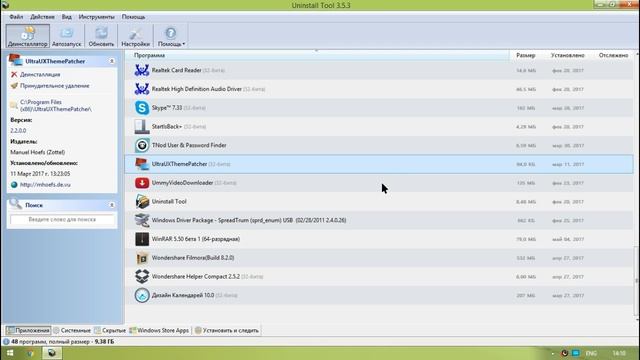640x360 pixels.
Task: Click the Обновить toolbar button
Action: (x=101, y=36)
